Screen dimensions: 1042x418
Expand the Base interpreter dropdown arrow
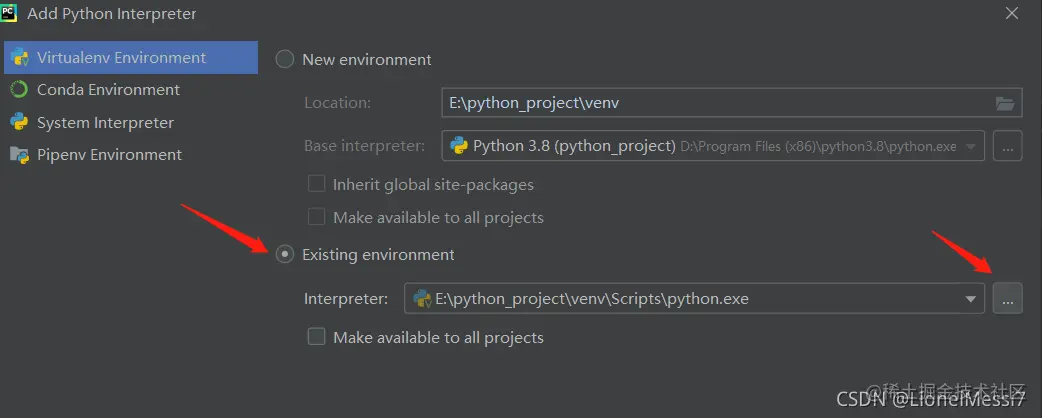[x=970, y=146]
